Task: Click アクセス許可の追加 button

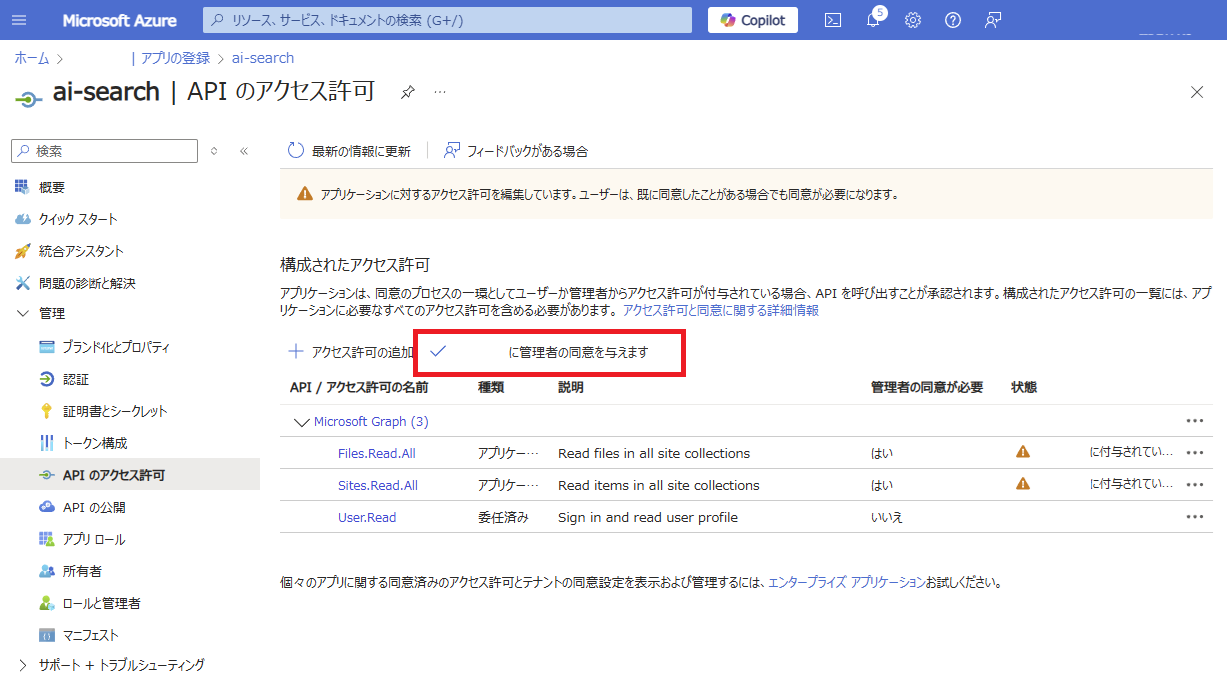Action: [x=350, y=352]
